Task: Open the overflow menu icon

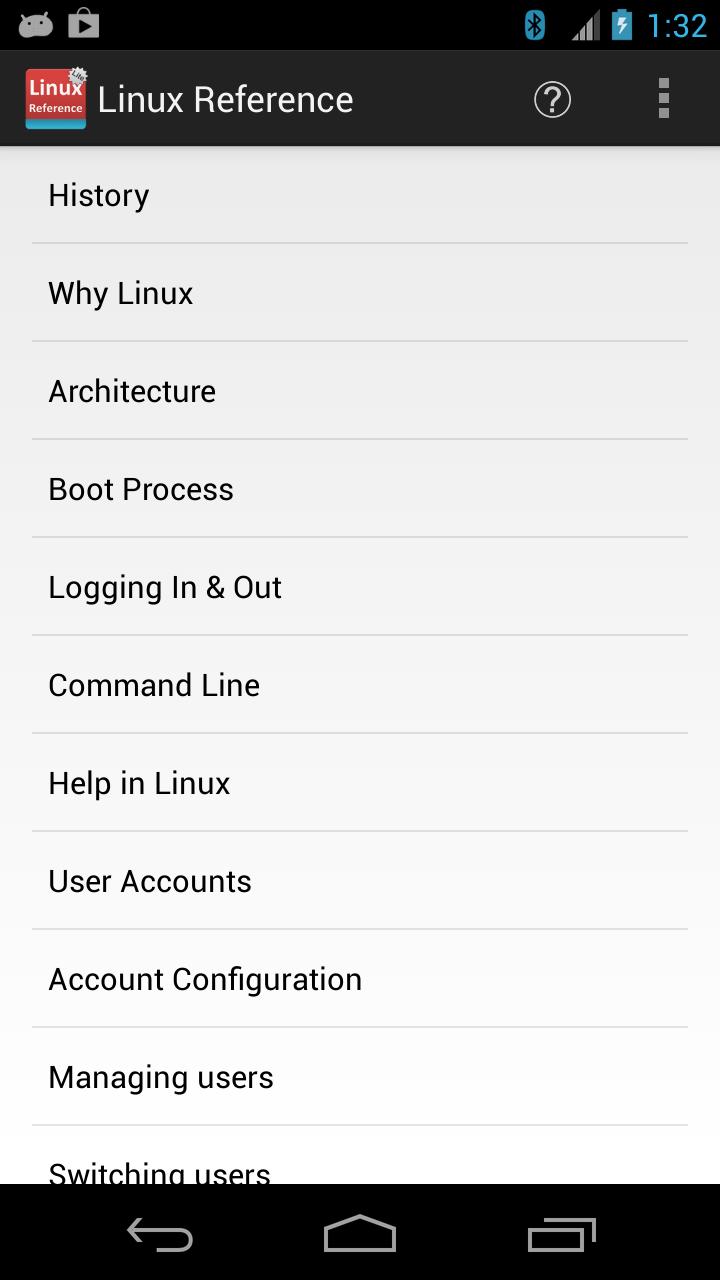Action: [x=663, y=99]
